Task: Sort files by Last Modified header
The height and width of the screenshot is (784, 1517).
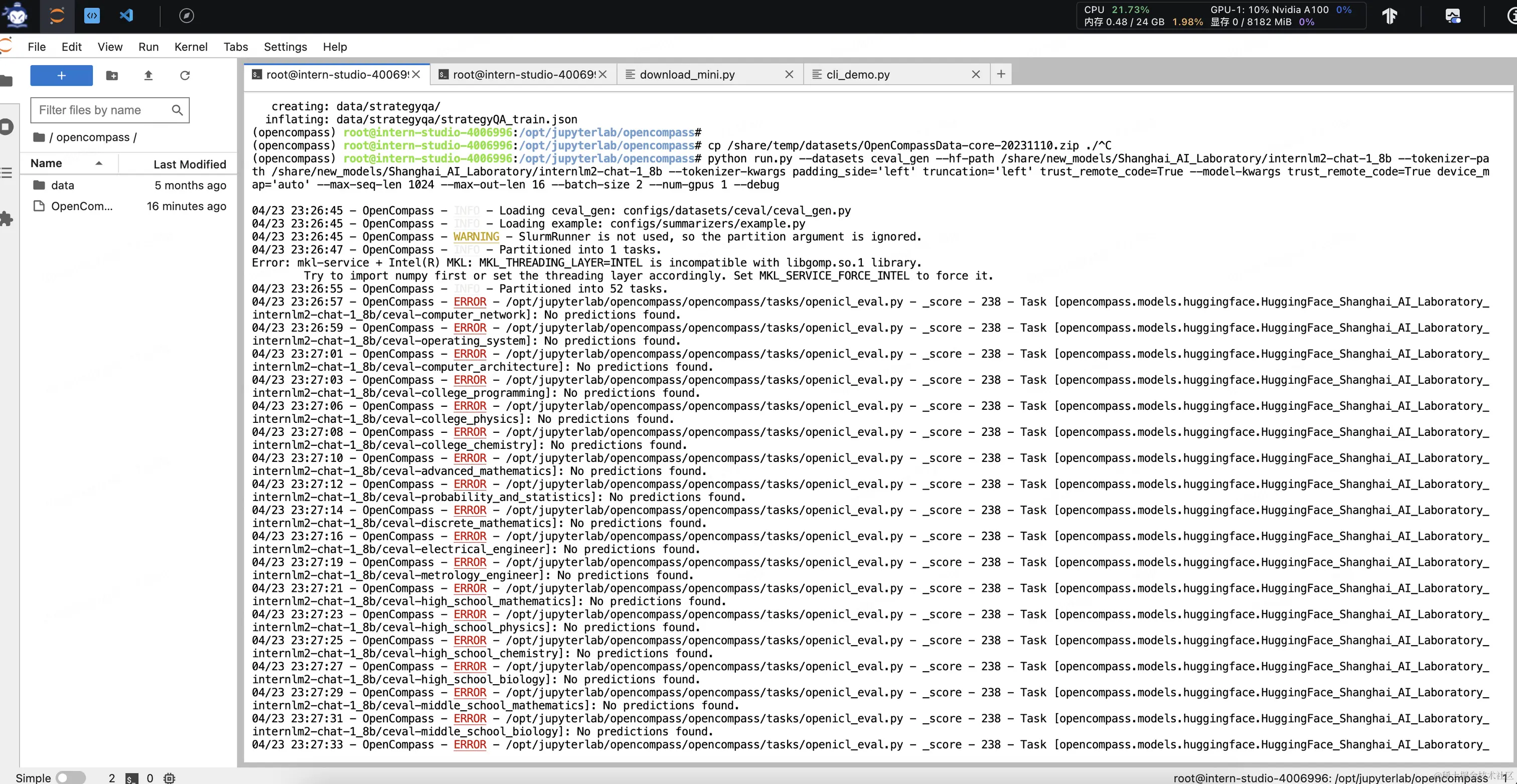Action: pyautogui.click(x=189, y=165)
